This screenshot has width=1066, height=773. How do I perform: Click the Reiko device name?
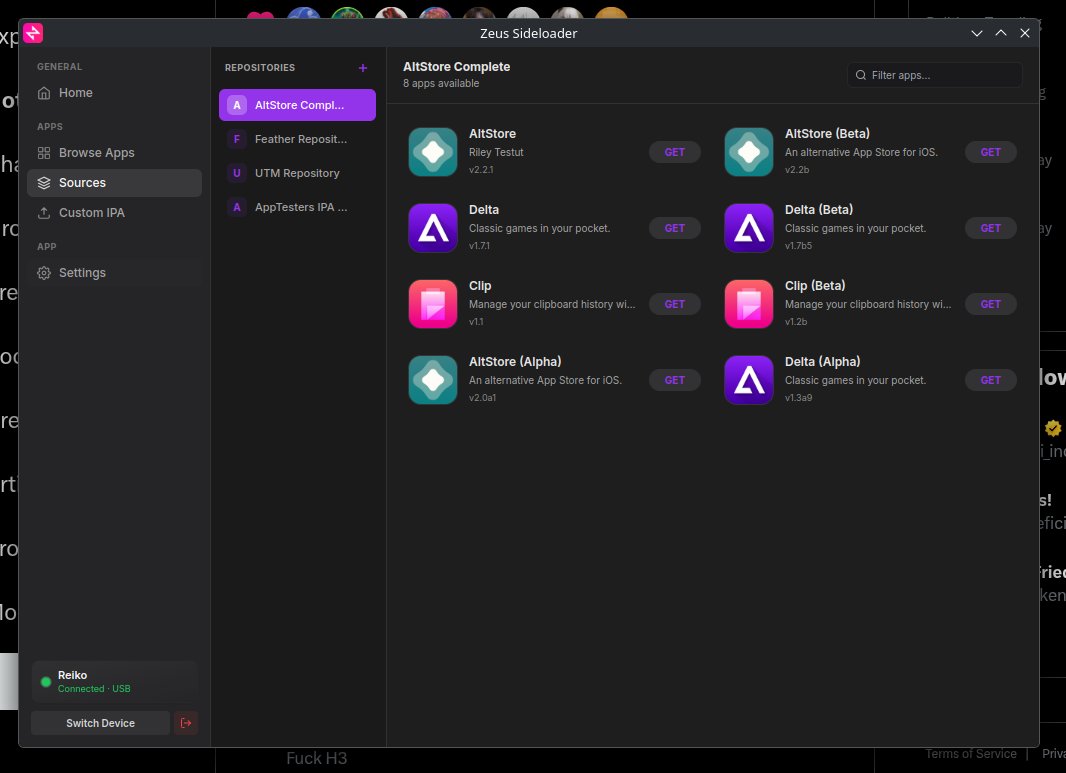[72, 675]
